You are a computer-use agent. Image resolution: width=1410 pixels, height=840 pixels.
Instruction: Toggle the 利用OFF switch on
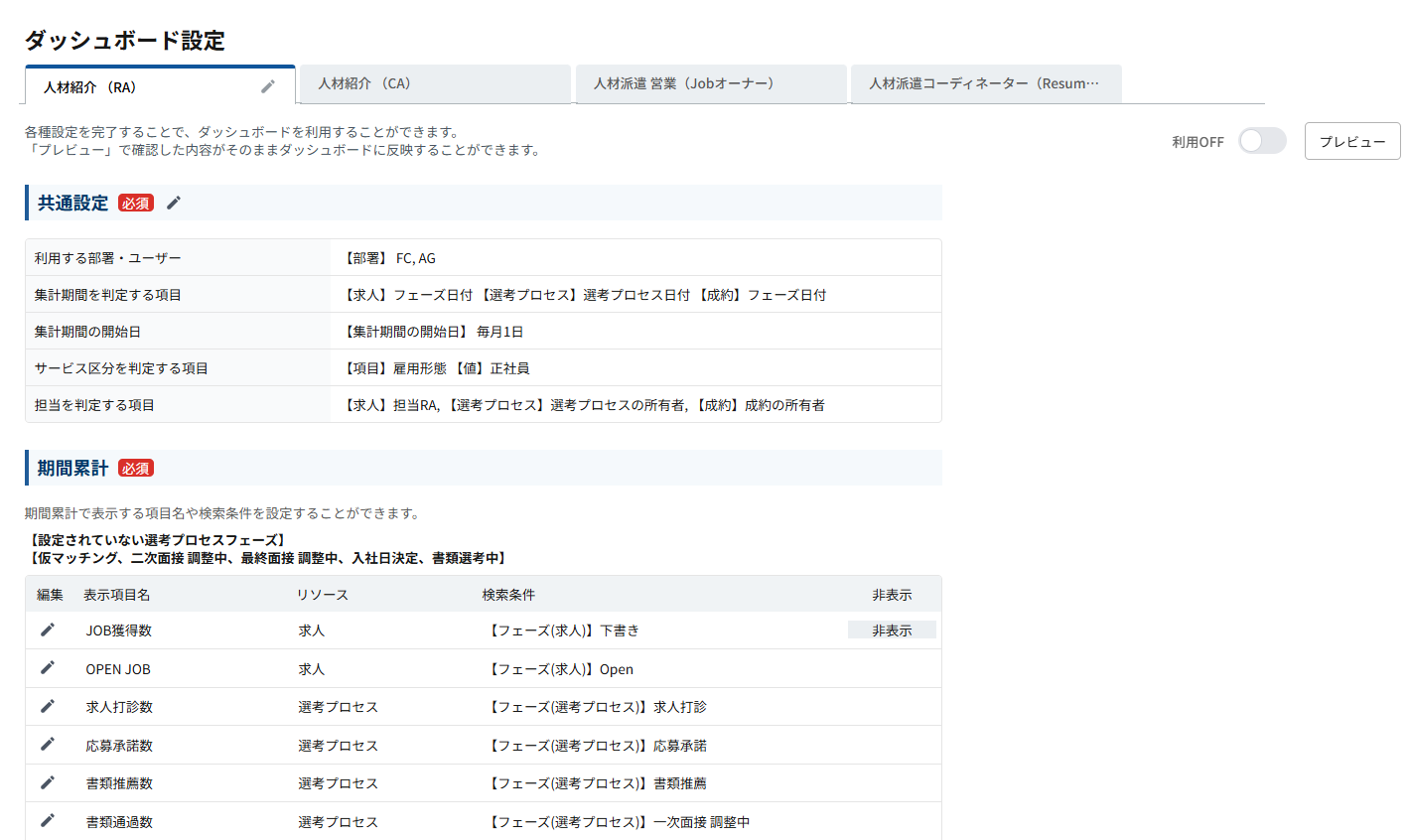click(1262, 141)
